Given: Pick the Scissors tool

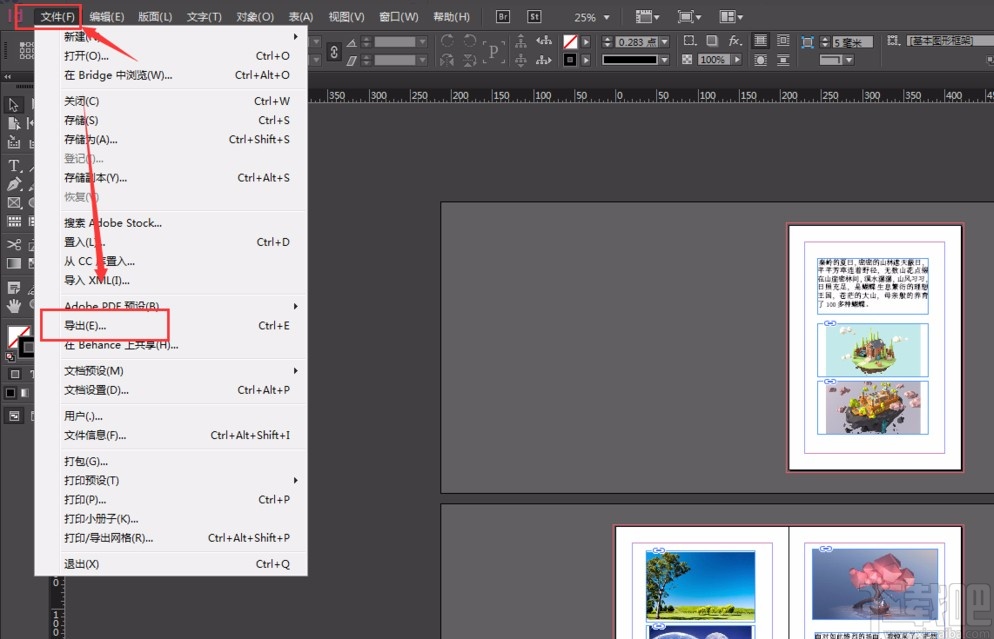Looking at the screenshot, I should click(14, 244).
